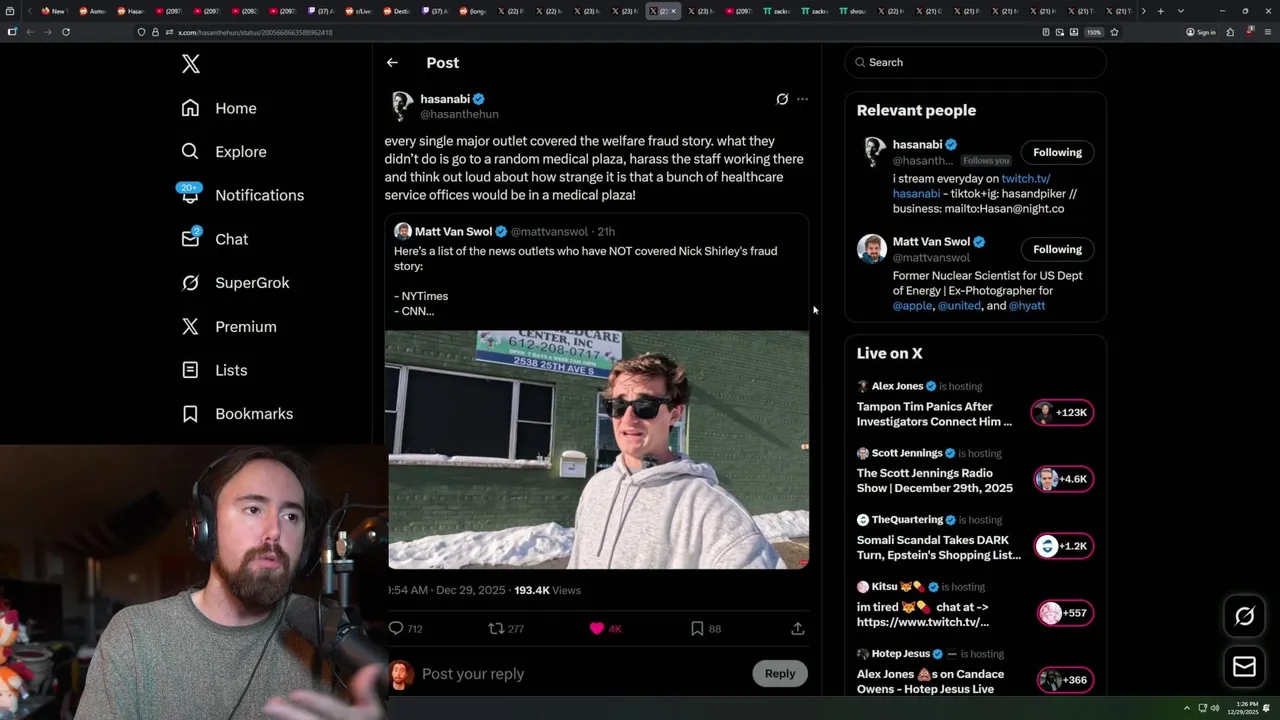1280x720 pixels.
Task: Close the active X browser tab
Action: 673,11
